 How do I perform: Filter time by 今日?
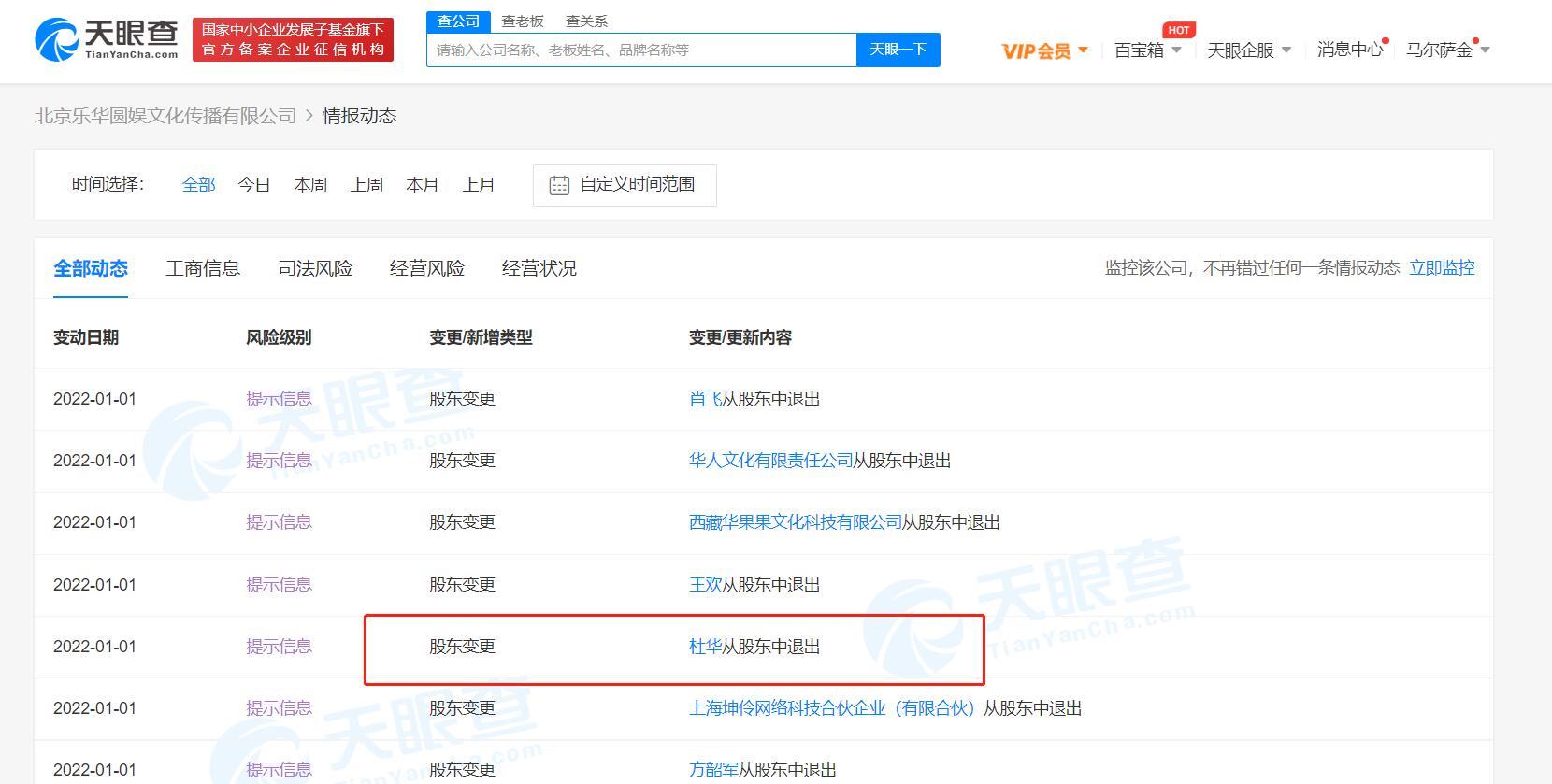(x=254, y=185)
